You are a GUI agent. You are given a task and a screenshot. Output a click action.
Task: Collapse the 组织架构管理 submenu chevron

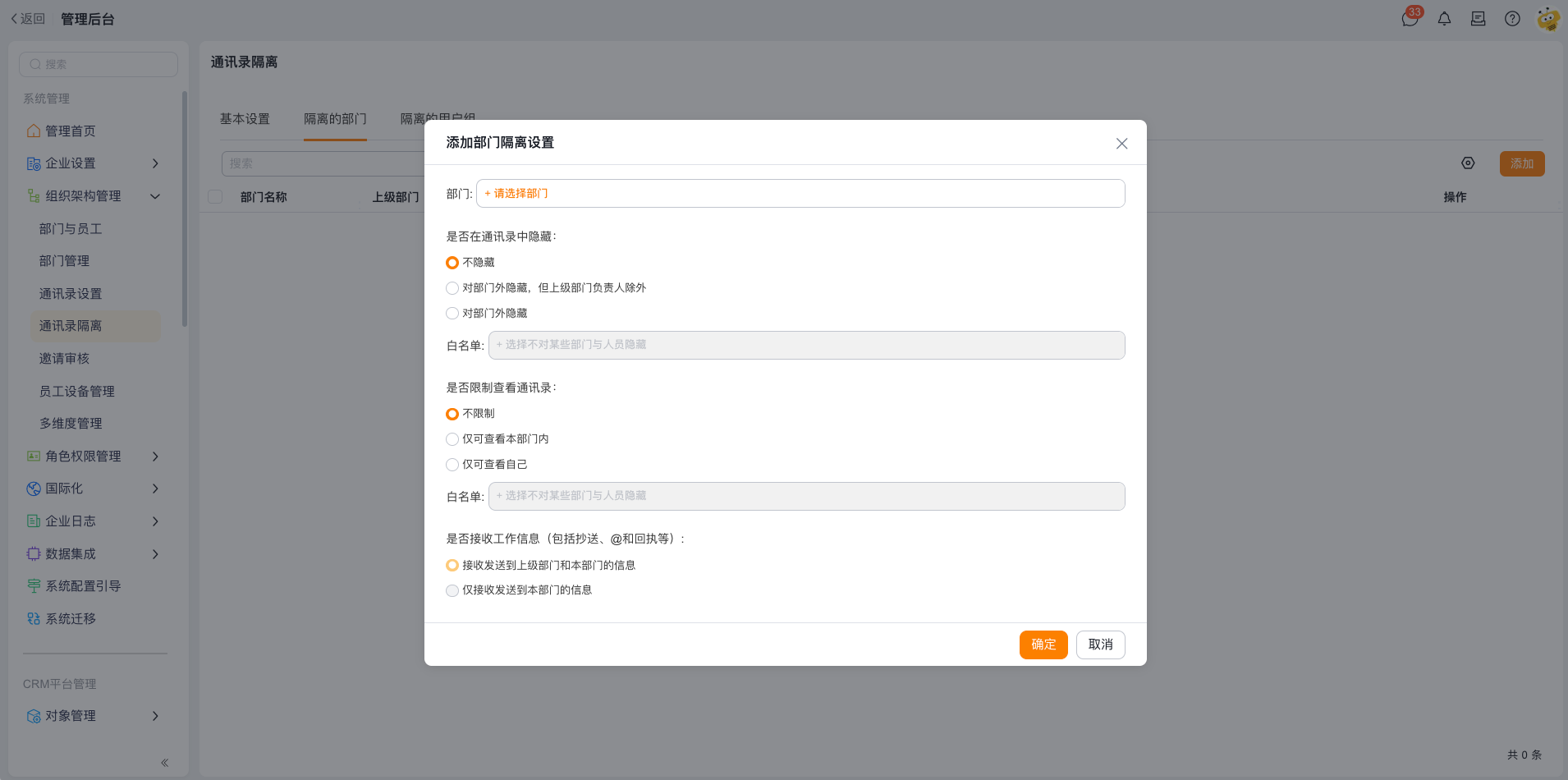click(x=155, y=196)
